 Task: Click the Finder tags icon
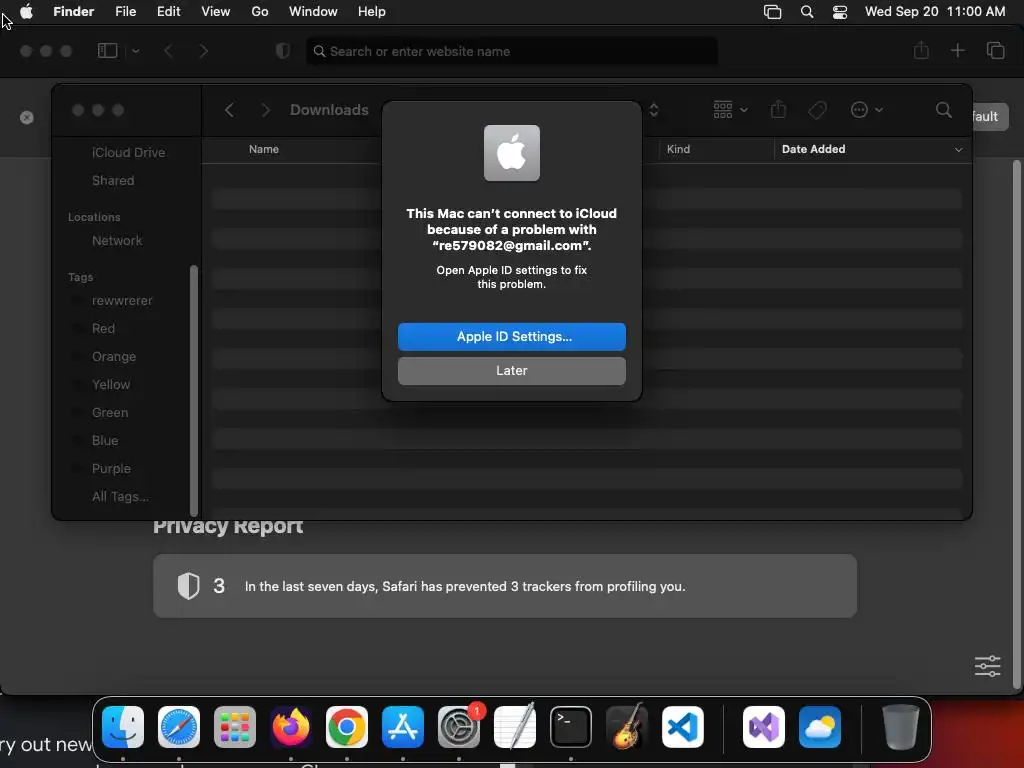817,110
